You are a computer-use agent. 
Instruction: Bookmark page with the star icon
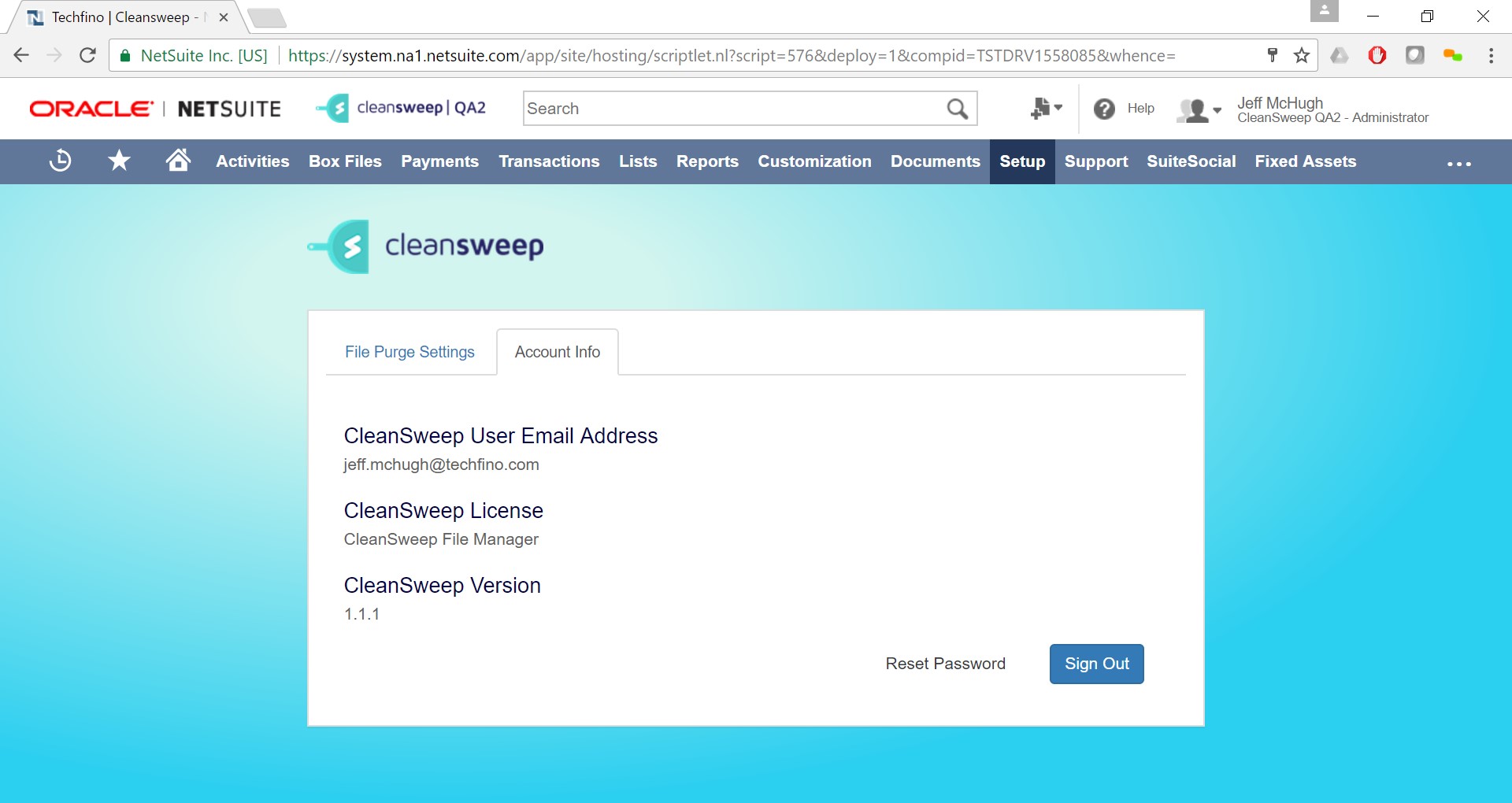click(x=1302, y=55)
